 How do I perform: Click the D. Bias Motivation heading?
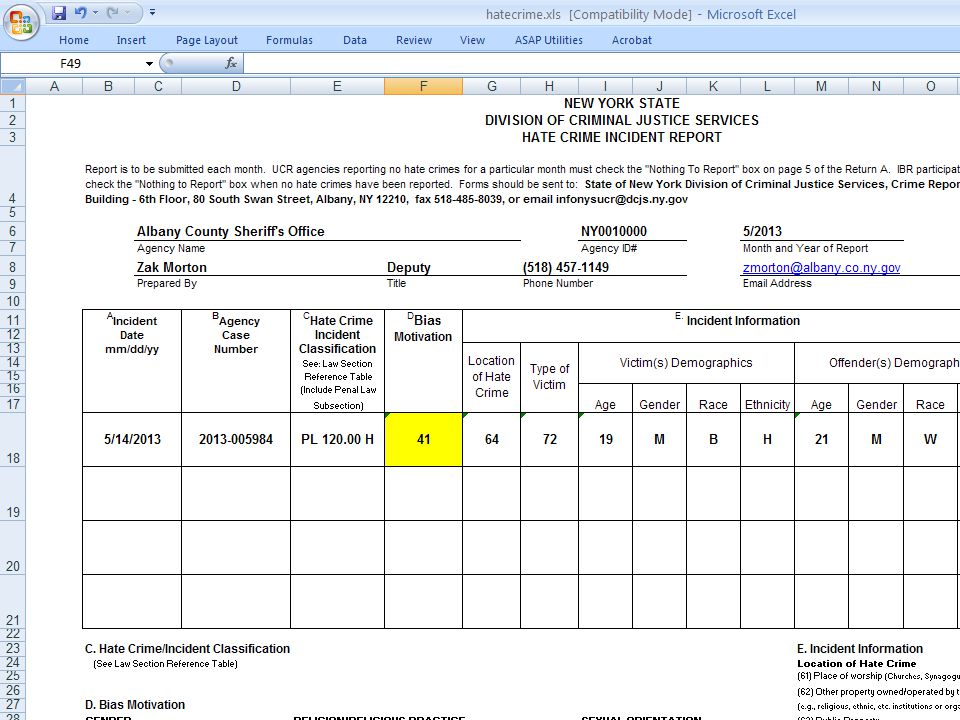click(x=135, y=705)
